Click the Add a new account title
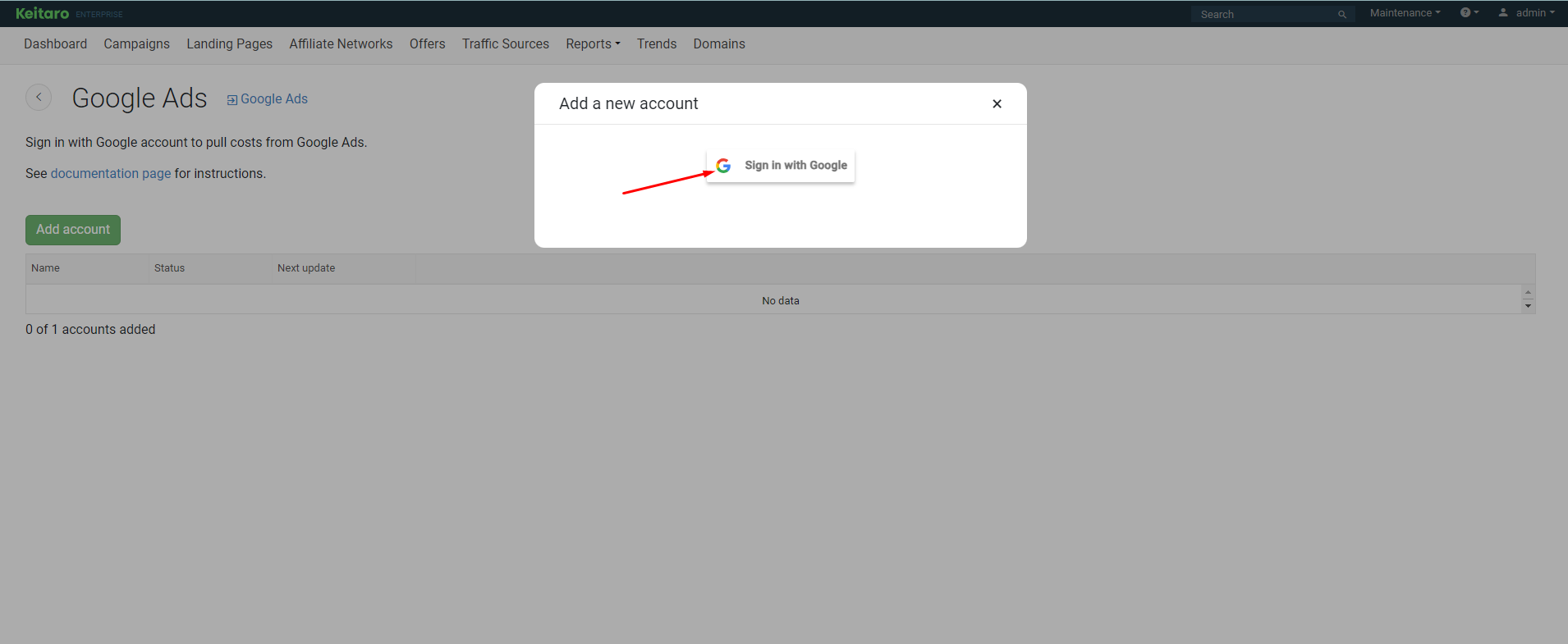 [x=629, y=104]
